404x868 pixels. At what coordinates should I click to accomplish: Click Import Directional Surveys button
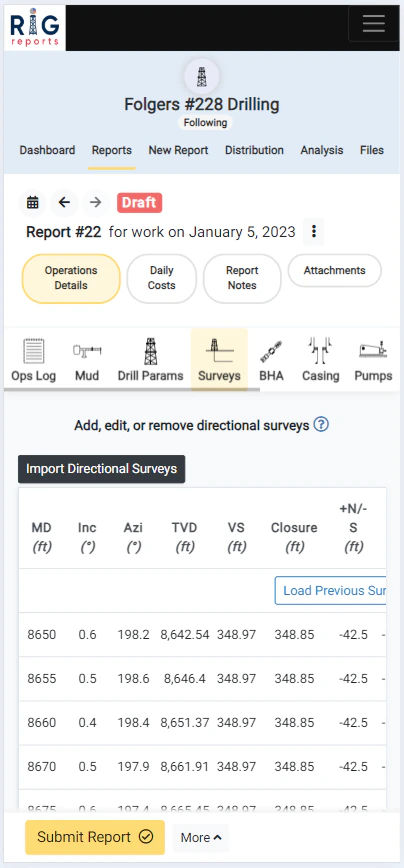tap(101, 469)
